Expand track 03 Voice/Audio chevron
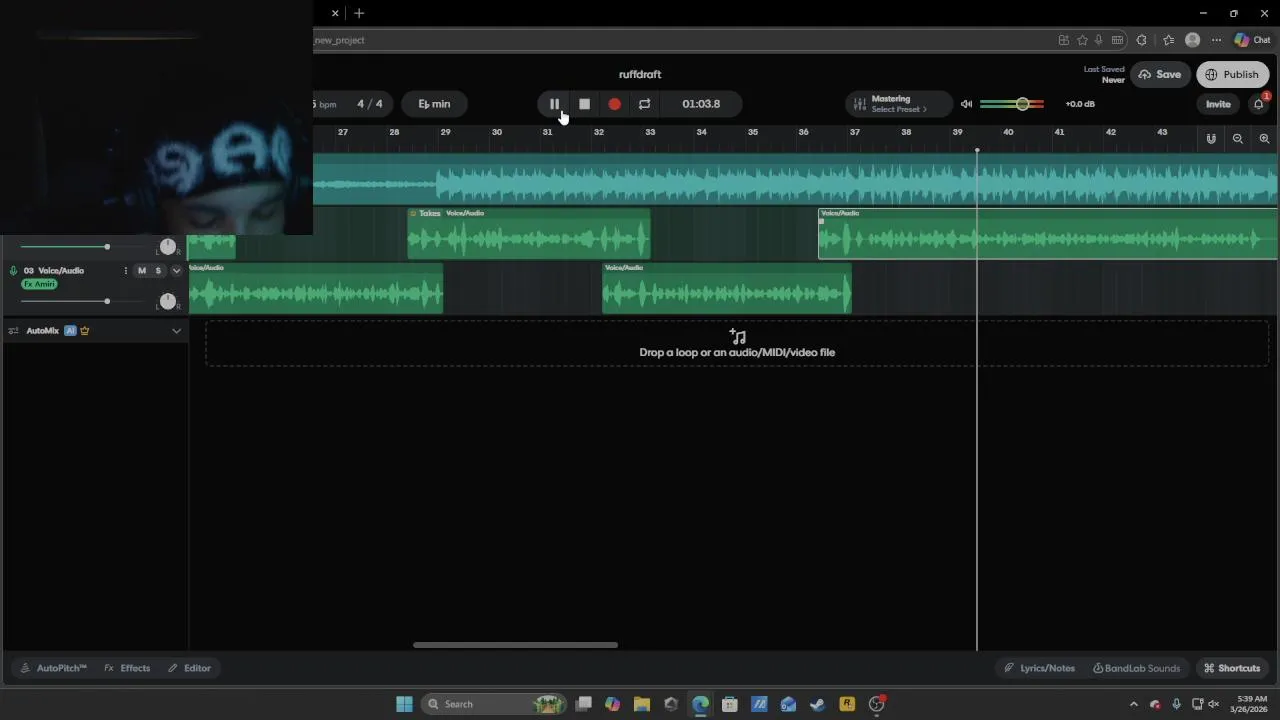The image size is (1280, 720). click(x=176, y=271)
